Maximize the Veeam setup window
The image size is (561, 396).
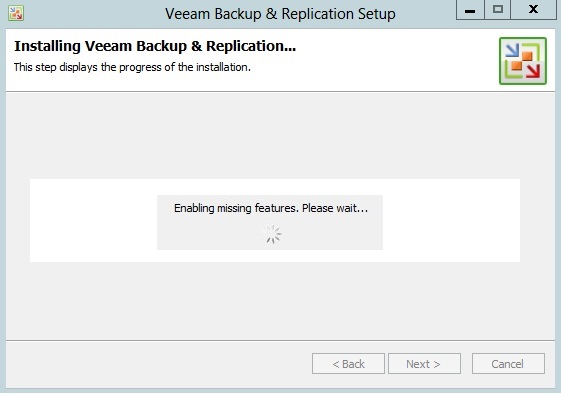pos(497,10)
